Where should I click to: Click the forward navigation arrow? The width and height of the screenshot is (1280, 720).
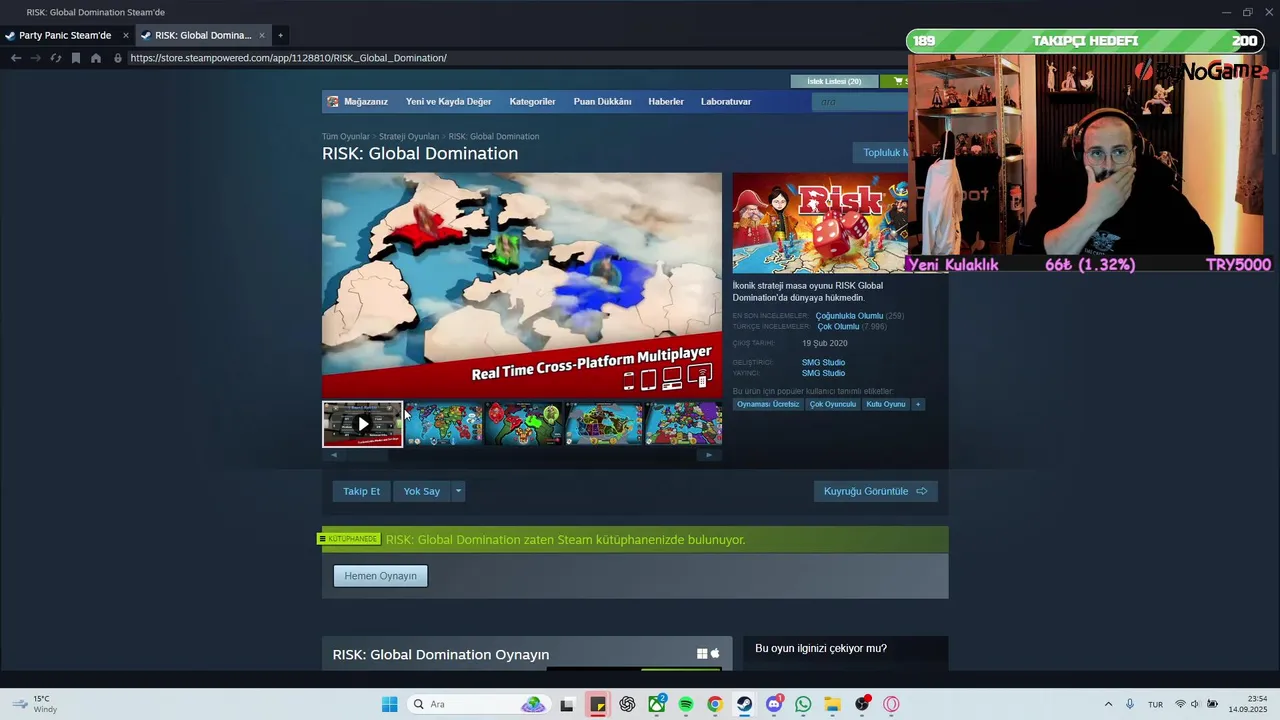[x=36, y=58]
